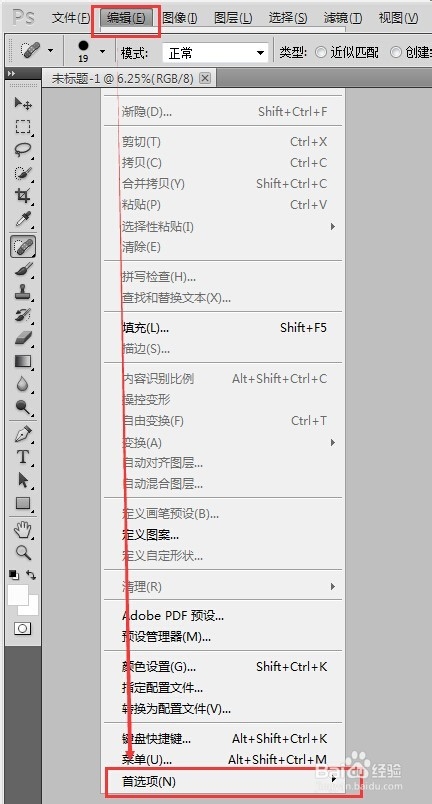This screenshot has width=432, height=804.
Task: Select the Brush tool
Action: click(x=23, y=269)
